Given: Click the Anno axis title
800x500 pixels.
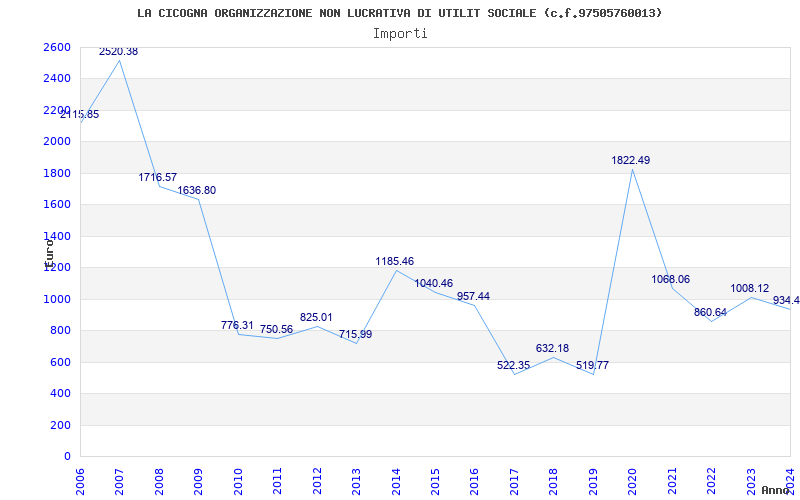Looking at the screenshot, I should (776, 490).
